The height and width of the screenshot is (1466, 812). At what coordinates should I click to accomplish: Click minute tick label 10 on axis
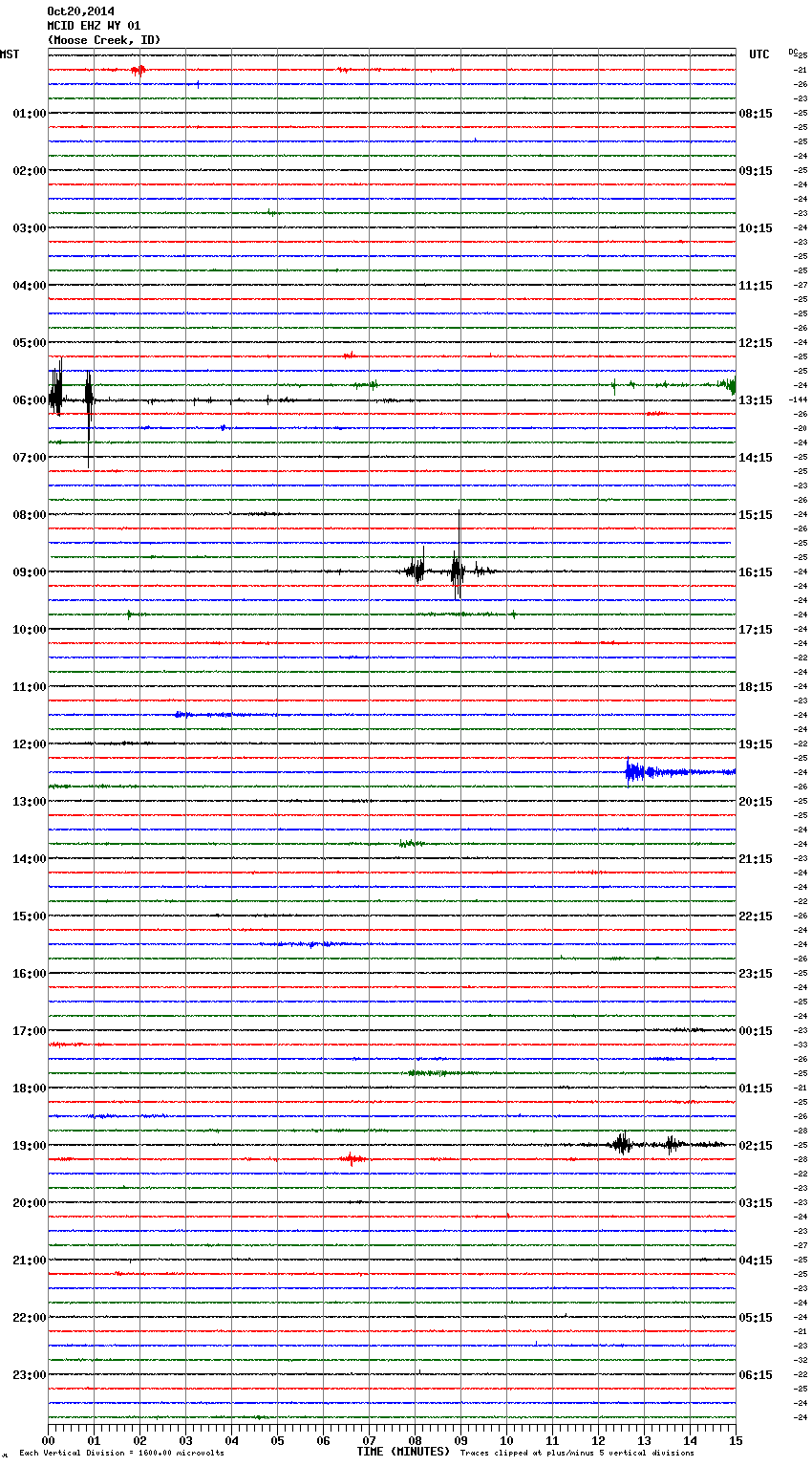(x=506, y=1441)
